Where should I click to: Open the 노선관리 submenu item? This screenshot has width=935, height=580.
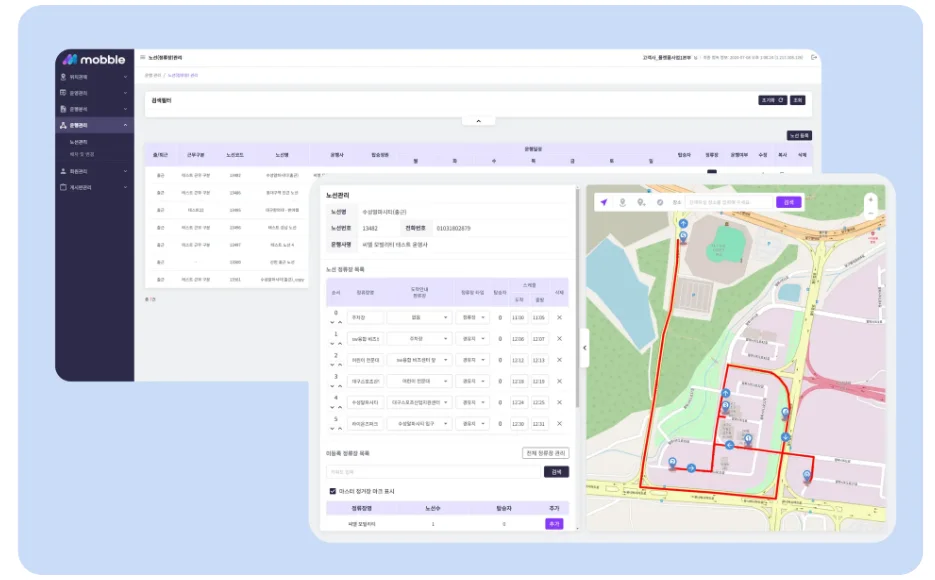click(x=78, y=142)
